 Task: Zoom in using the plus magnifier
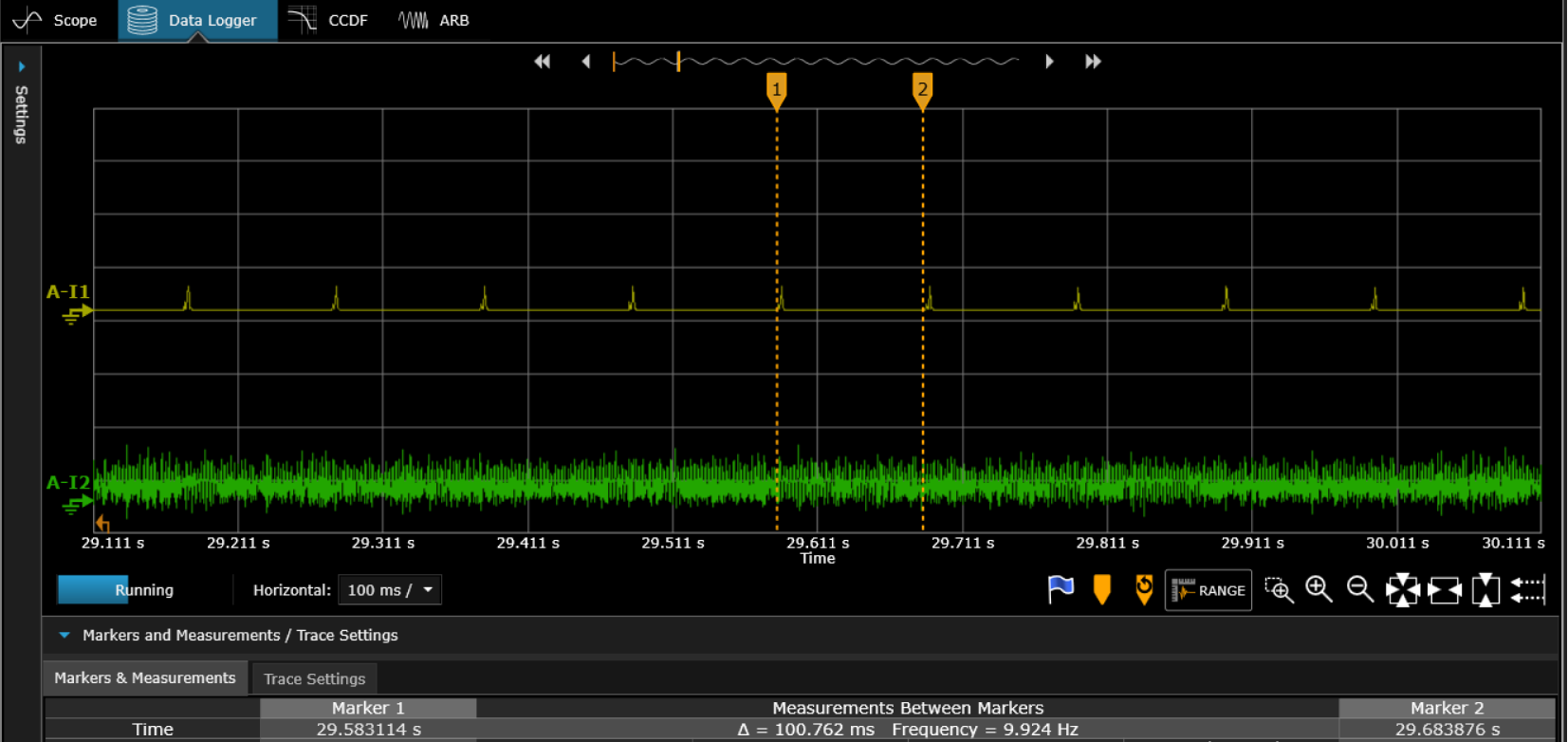point(1319,589)
